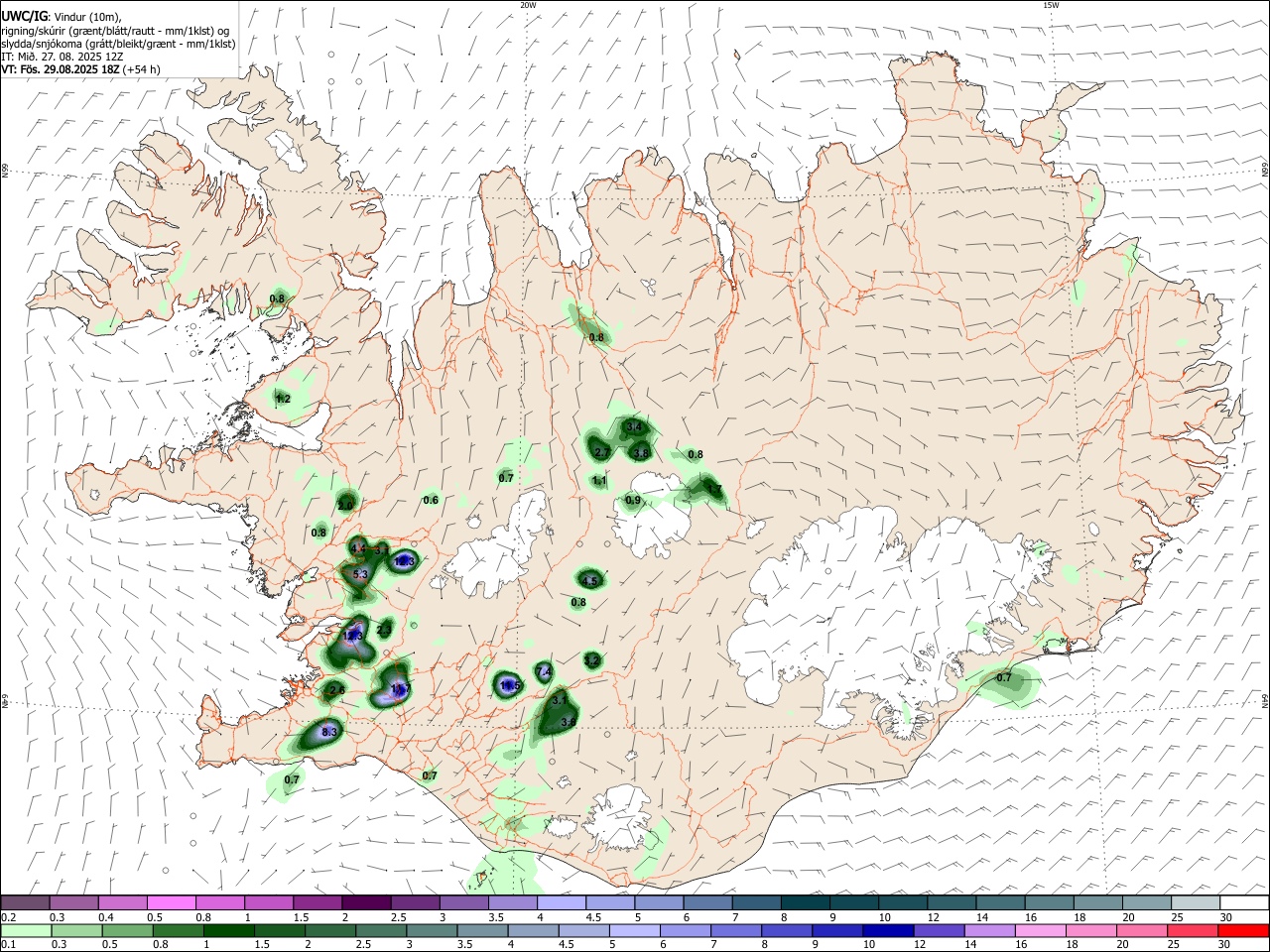Click the 15W longitude label
The height and width of the screenshot is (952, 1270).
(x=1051, y=5)
